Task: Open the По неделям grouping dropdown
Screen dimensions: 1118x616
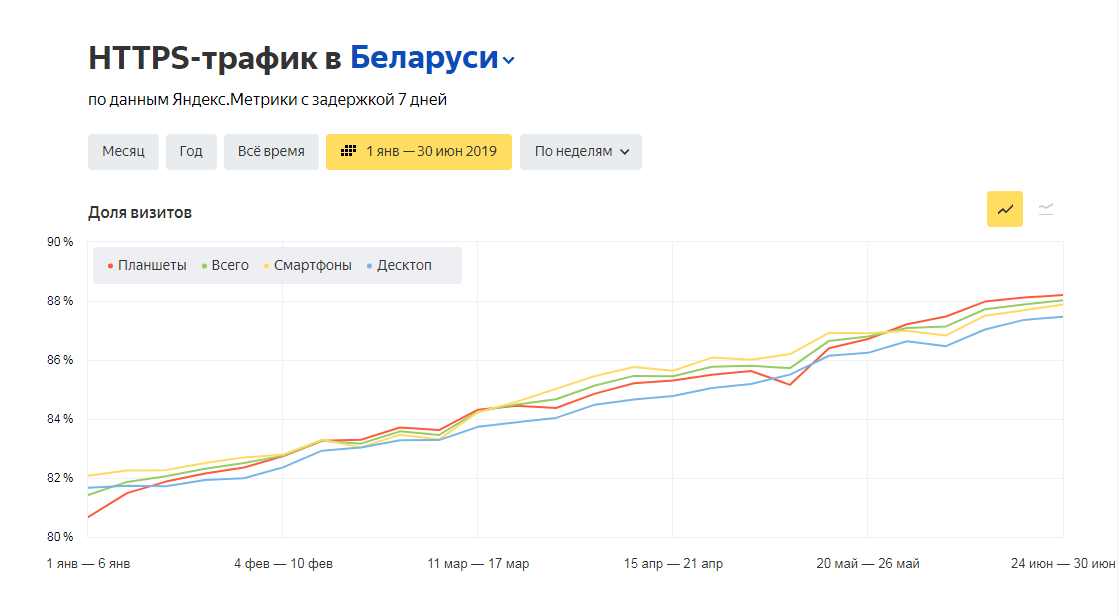Action: point(580,152)
